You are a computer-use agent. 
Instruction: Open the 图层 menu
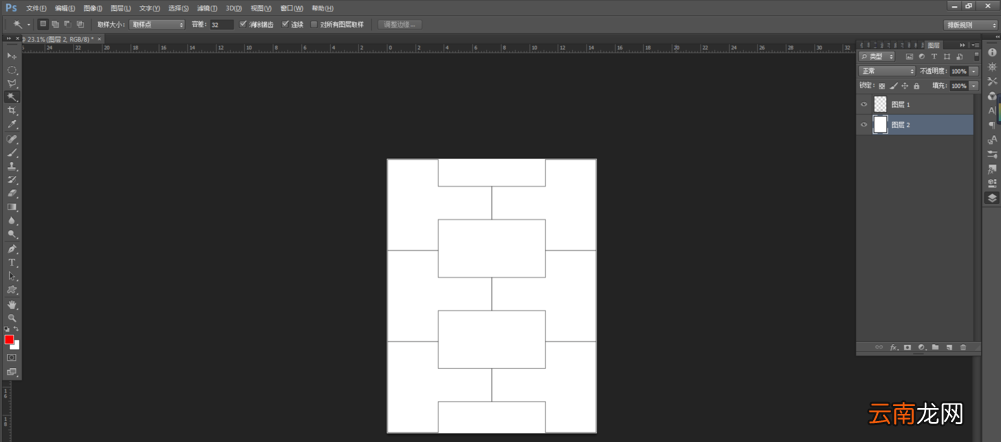pyautogui.click(x=121, y=8)
